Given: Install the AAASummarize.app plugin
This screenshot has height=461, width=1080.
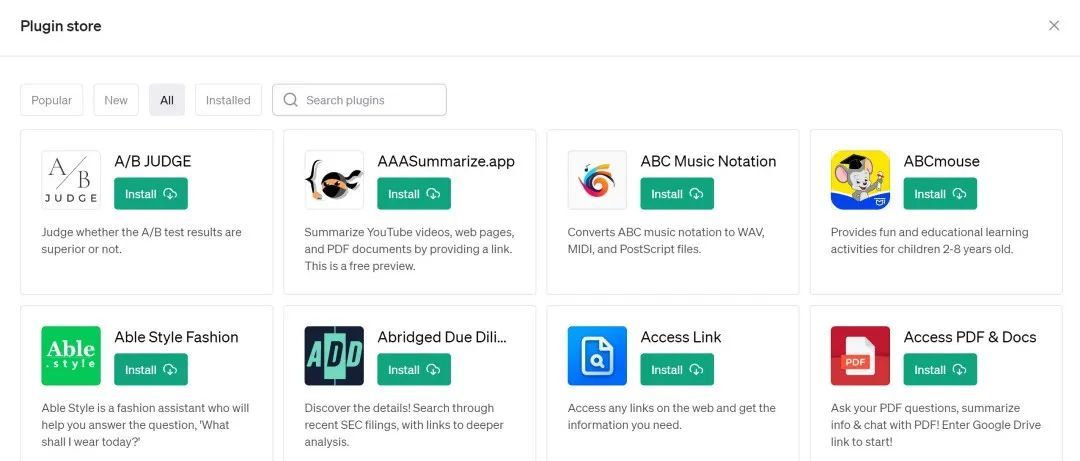Looking at the screenshot, I should pos(414,194).
